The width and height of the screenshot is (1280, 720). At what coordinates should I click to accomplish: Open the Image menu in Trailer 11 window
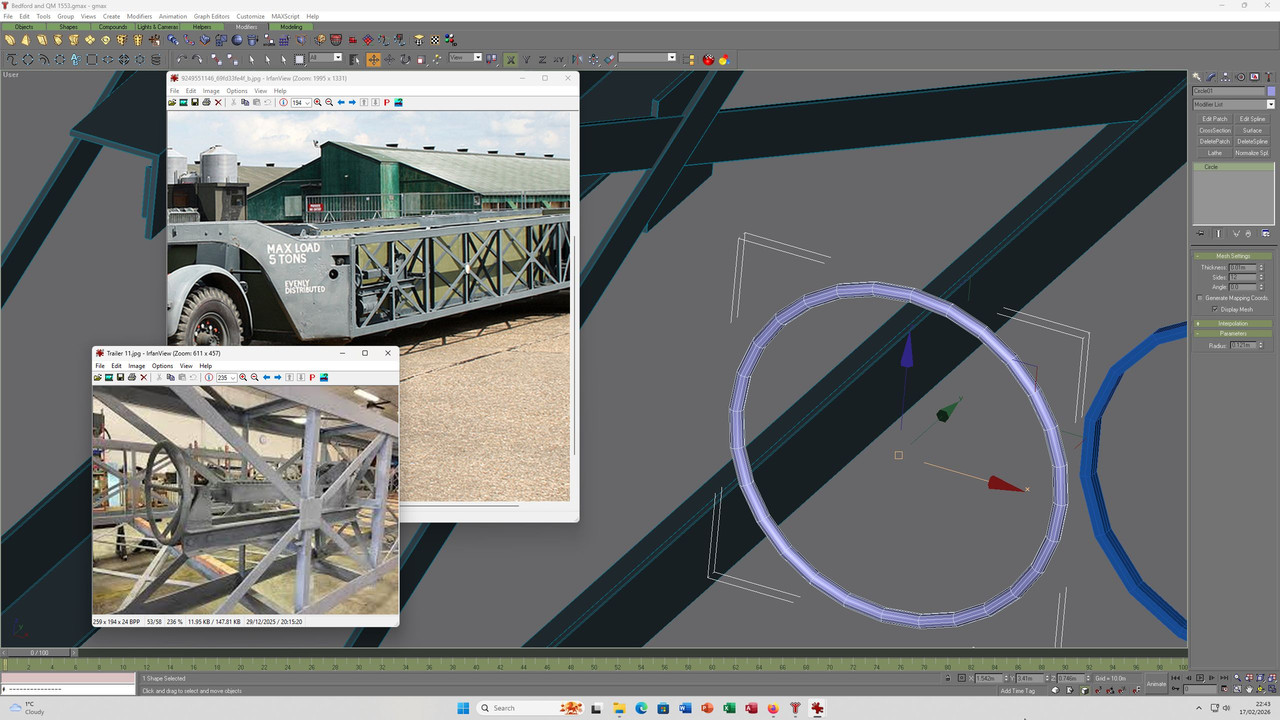pos(136,366)
